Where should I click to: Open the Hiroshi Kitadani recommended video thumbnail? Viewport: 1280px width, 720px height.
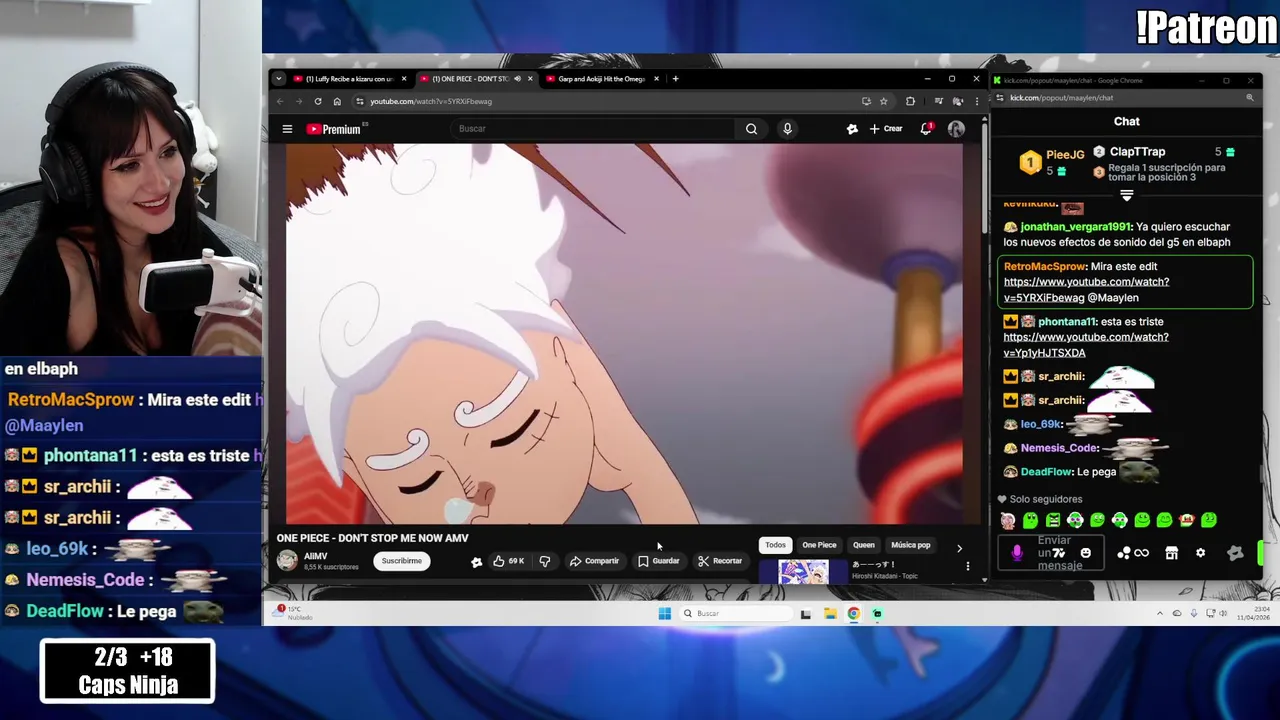click(x=803, y=572)
